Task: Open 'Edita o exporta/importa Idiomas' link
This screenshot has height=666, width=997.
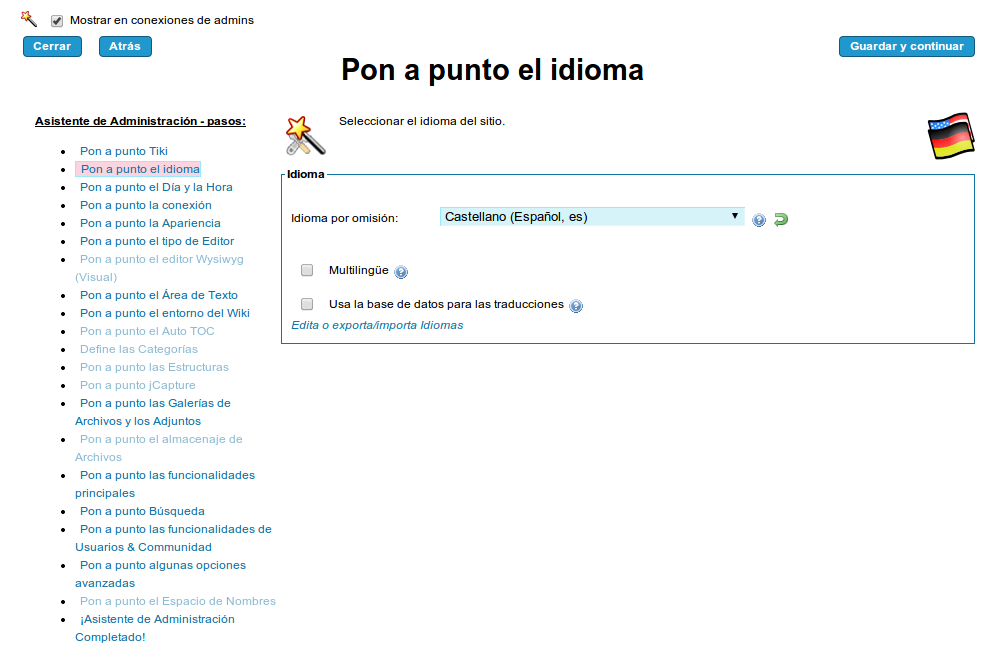Action: click(377, 325)
